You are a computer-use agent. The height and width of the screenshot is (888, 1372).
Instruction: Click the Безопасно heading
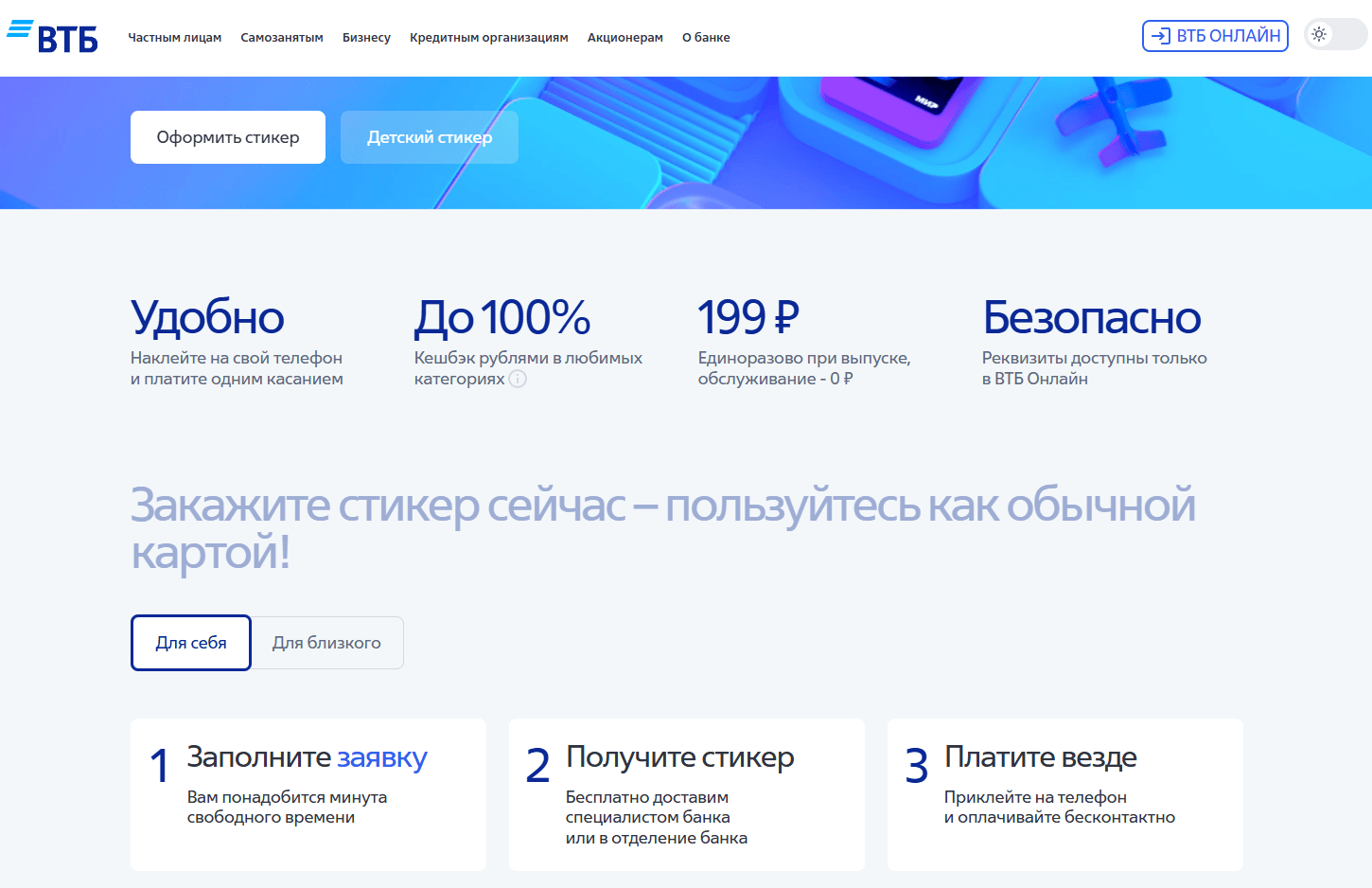coord(1092,317)
